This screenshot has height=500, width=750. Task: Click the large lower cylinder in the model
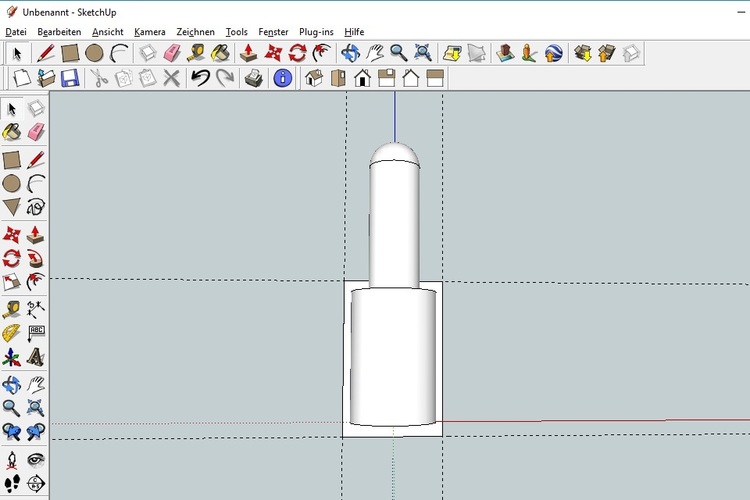coord(393,357)
